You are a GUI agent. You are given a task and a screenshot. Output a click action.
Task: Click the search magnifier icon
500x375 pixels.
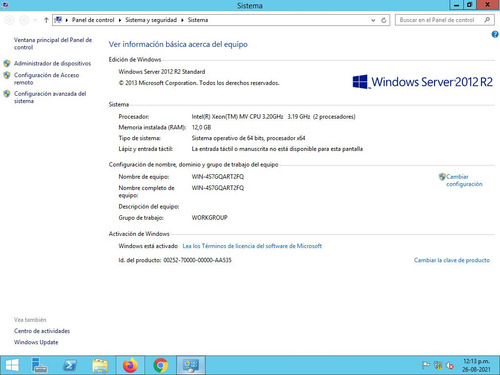(487, 20)
